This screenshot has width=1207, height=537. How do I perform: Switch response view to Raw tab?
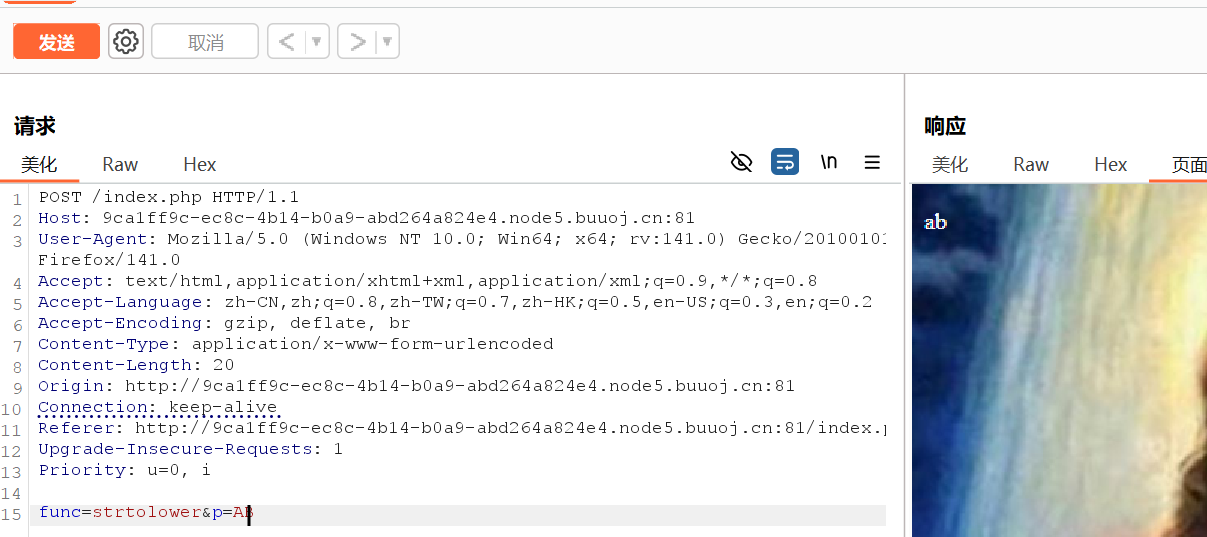pos(1031,165)
